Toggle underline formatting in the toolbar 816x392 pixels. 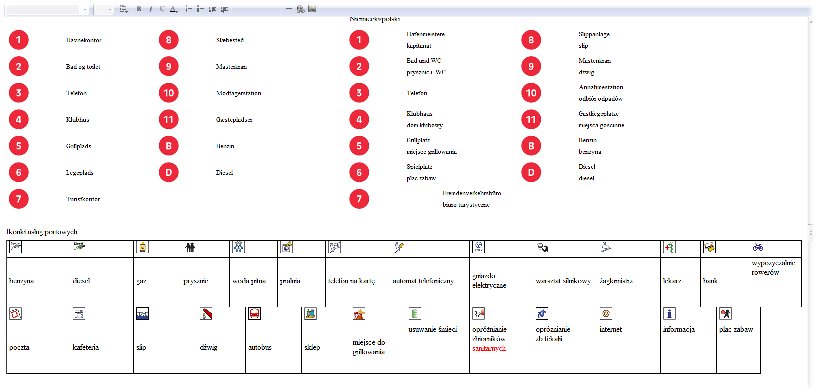(x=162, y=9)
